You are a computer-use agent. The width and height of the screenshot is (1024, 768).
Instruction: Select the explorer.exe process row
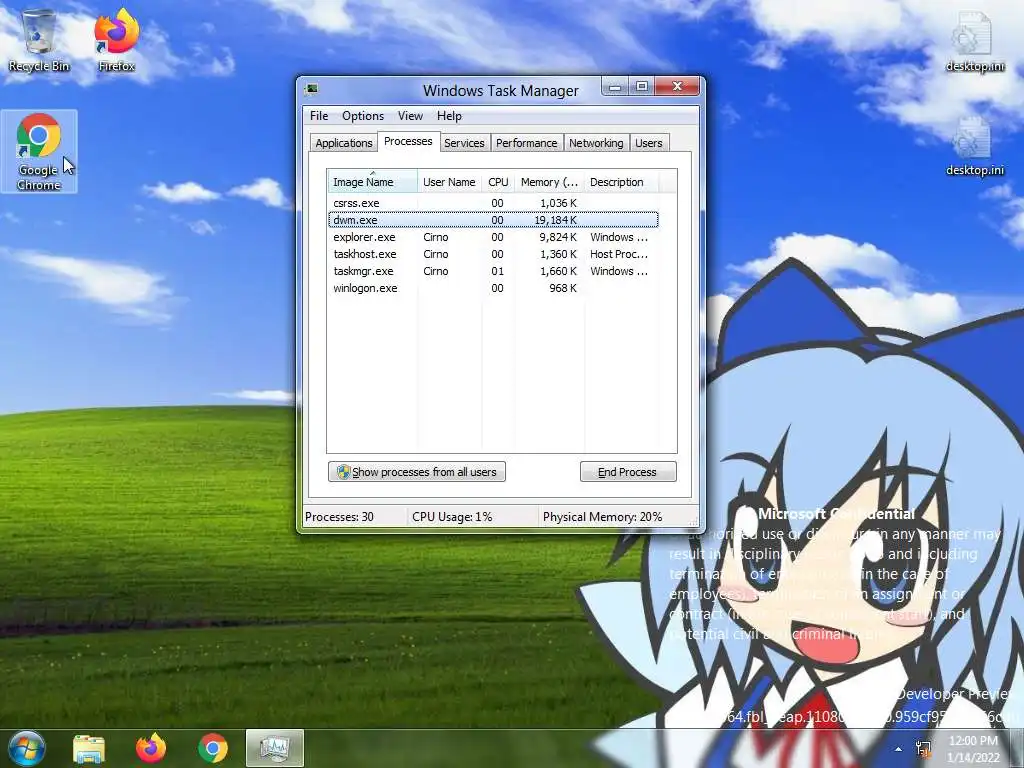[x=493, y=237]
